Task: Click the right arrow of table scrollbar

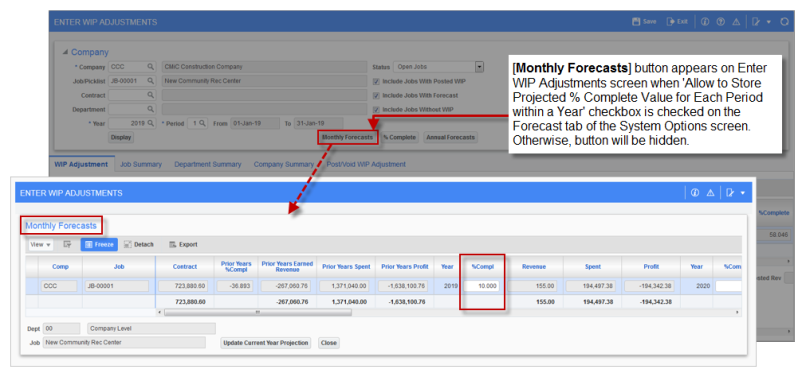Action: tap(737, 312)
